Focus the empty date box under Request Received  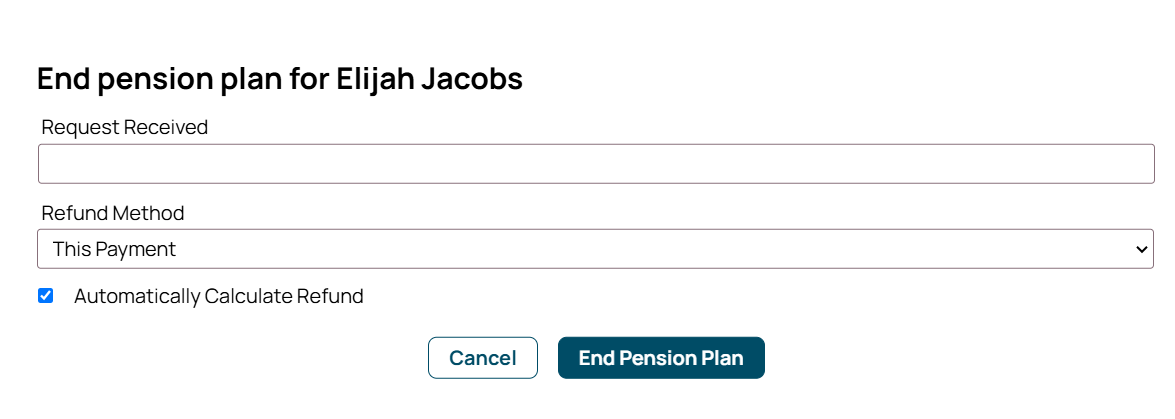(x=596, y=164)
